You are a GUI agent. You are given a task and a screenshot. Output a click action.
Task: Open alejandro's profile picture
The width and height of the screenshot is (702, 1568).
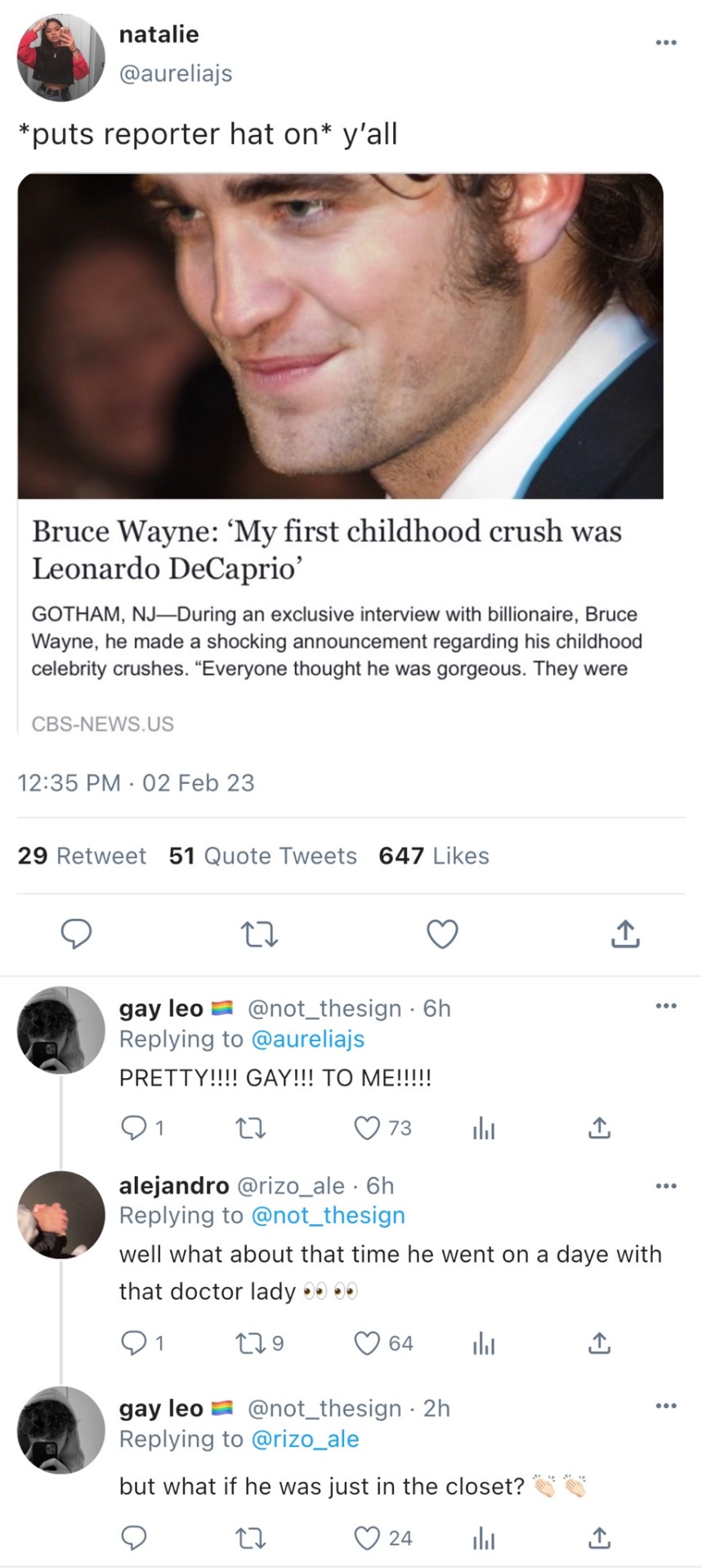pyautogui.click(x=61, y=1215)
